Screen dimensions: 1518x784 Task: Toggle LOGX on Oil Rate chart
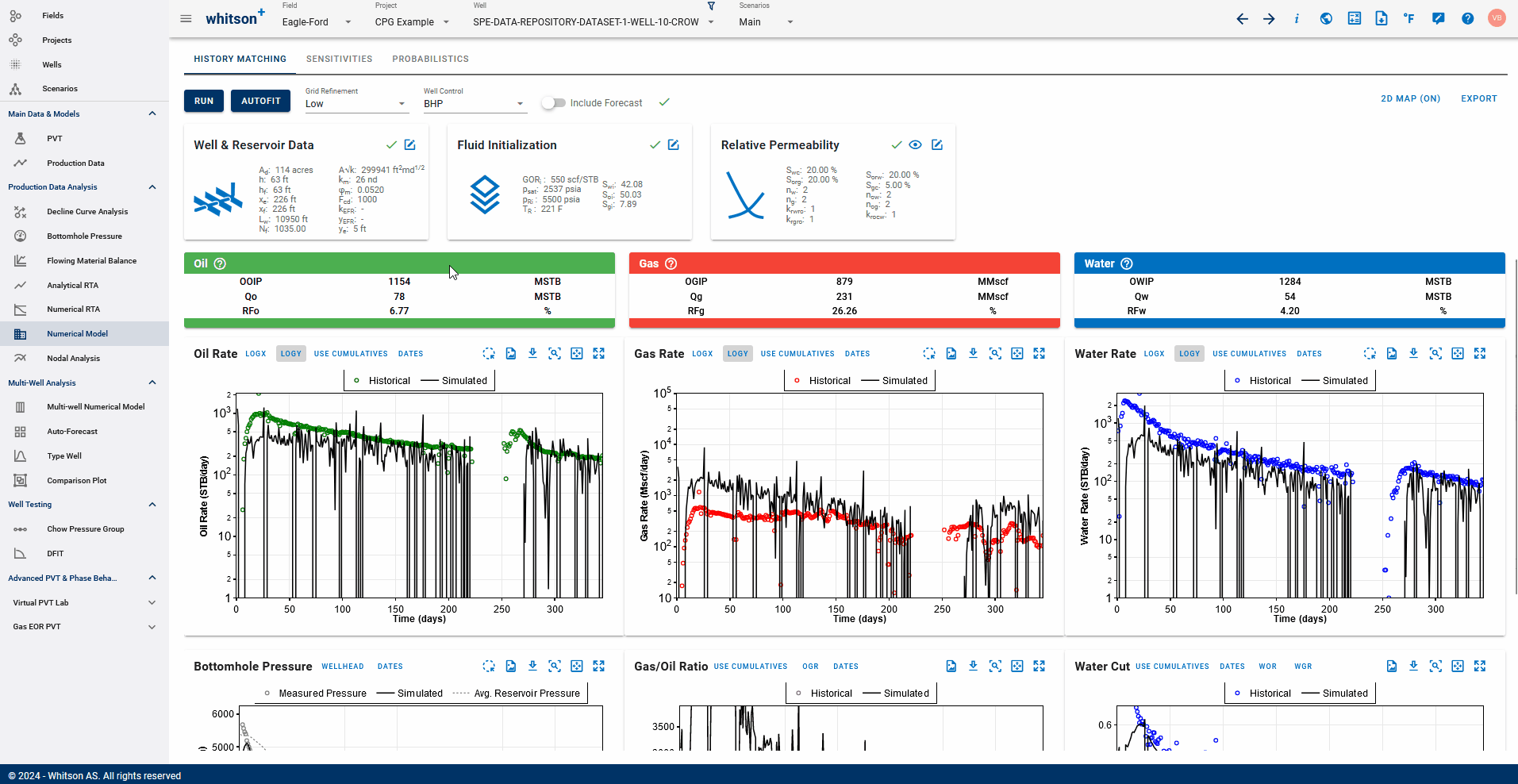[x=256, y=354]
